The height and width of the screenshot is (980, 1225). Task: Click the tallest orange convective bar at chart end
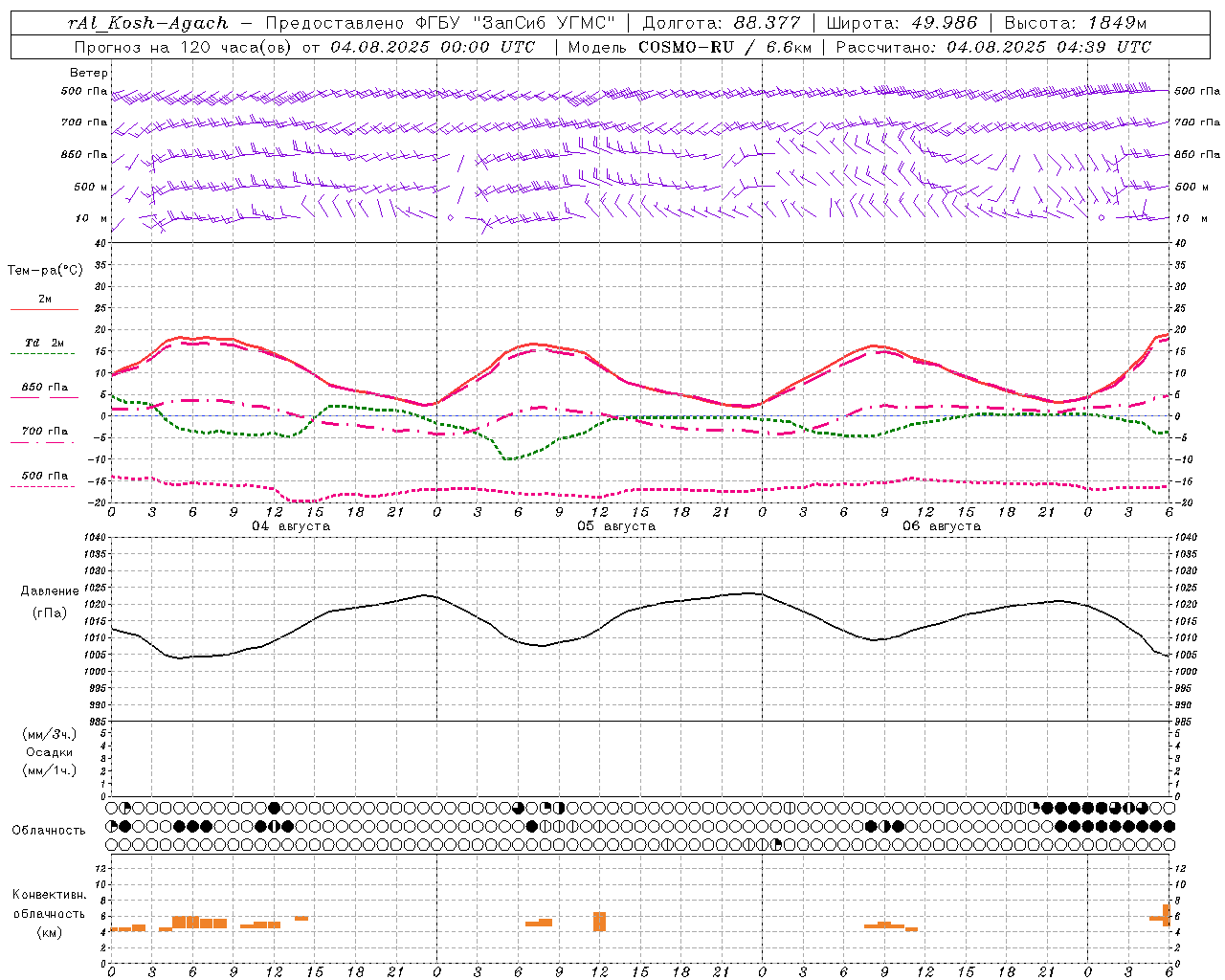(1167, 915)
